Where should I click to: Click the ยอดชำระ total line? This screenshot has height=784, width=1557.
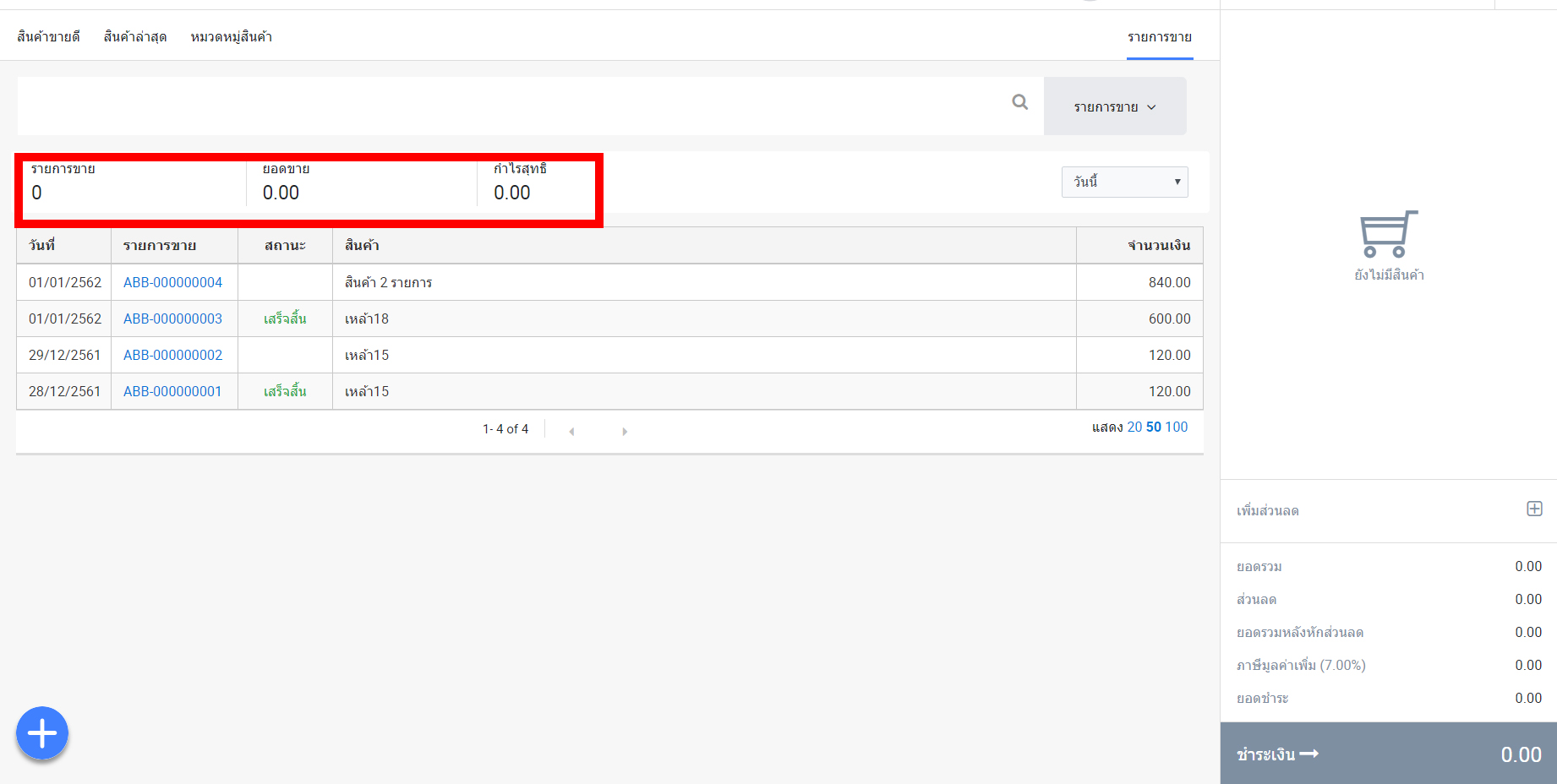pos(1389,698)
